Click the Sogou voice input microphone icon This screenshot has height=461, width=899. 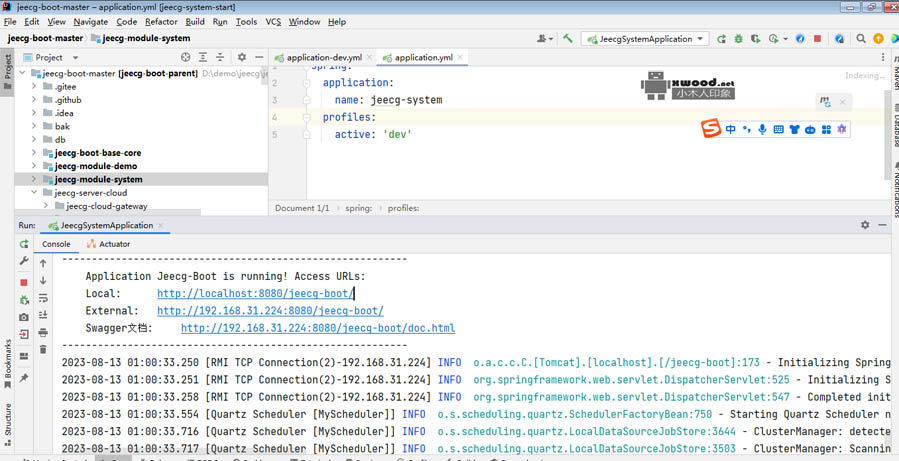coord(762,130)
